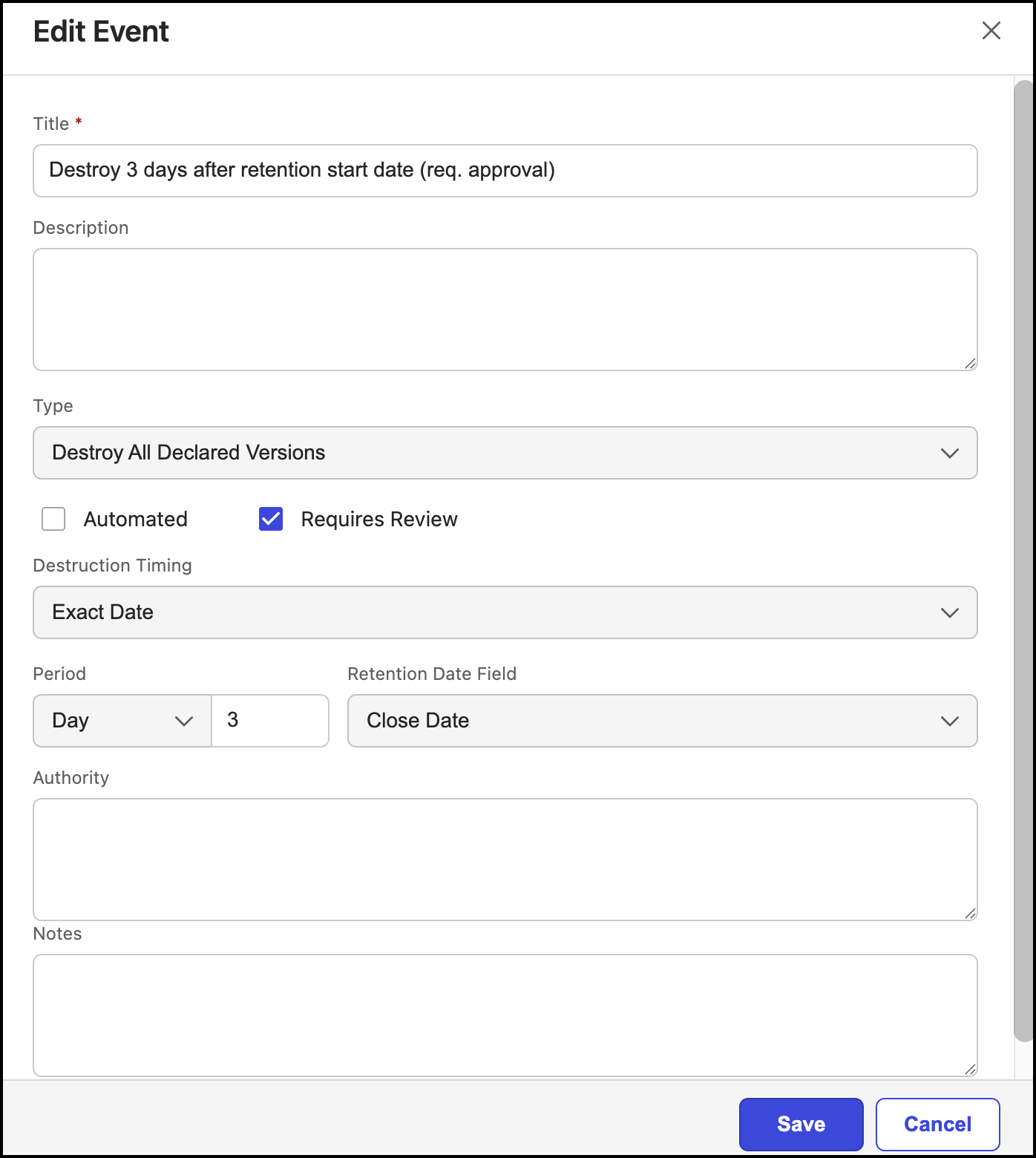Click the Authority box resize handle
The height and width of the screenshot is (1158, 1036).
[x=970, y=913]
